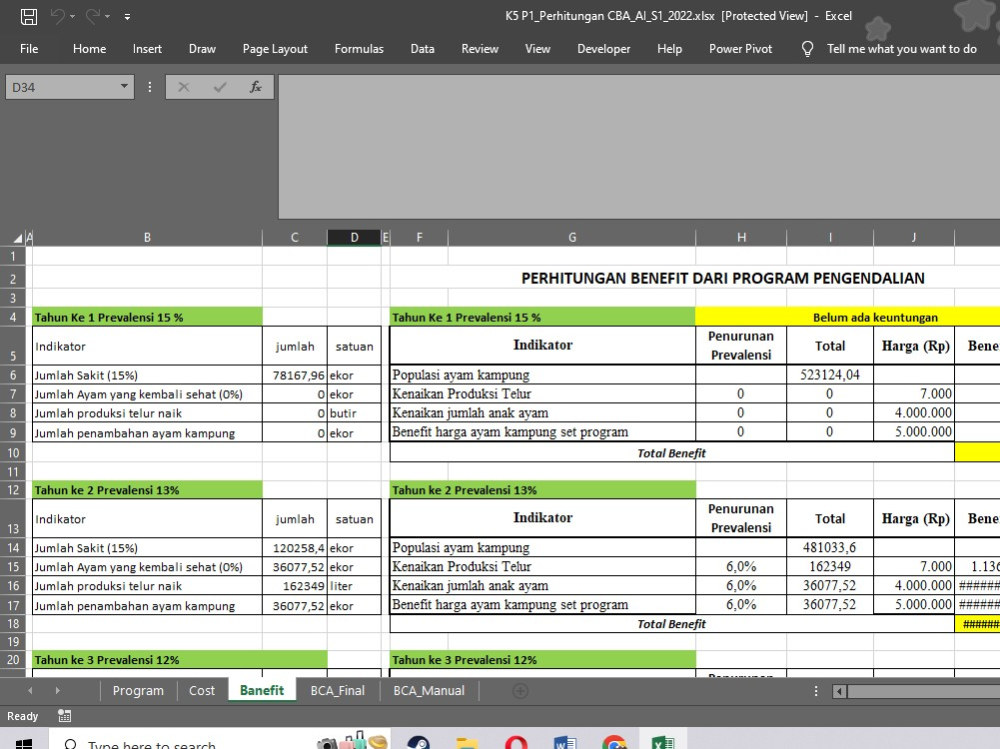Open the Help ribbon tab
This screenshot has height=749, width=1000.
tap(670, 48)
